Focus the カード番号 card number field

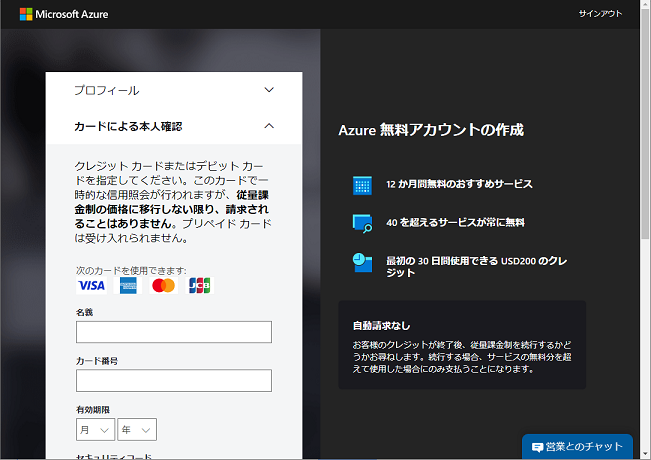tap(174, 380)
